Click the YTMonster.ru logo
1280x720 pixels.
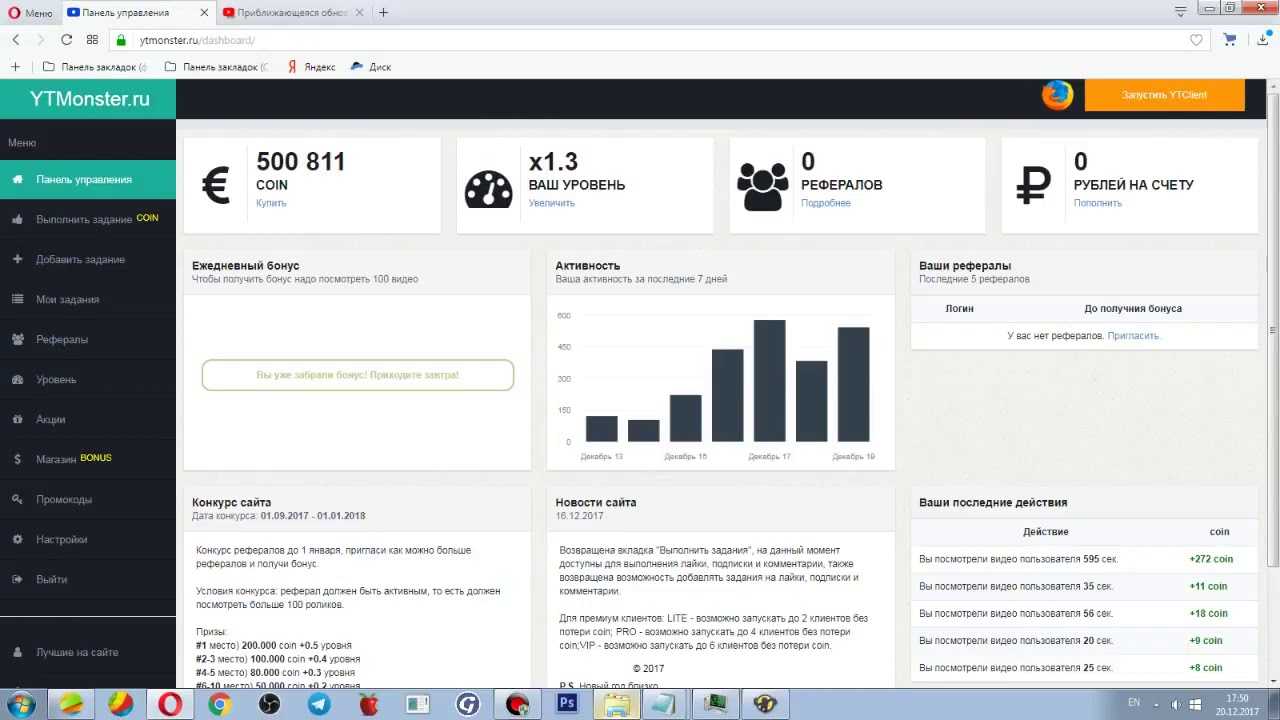click(89, 99)
